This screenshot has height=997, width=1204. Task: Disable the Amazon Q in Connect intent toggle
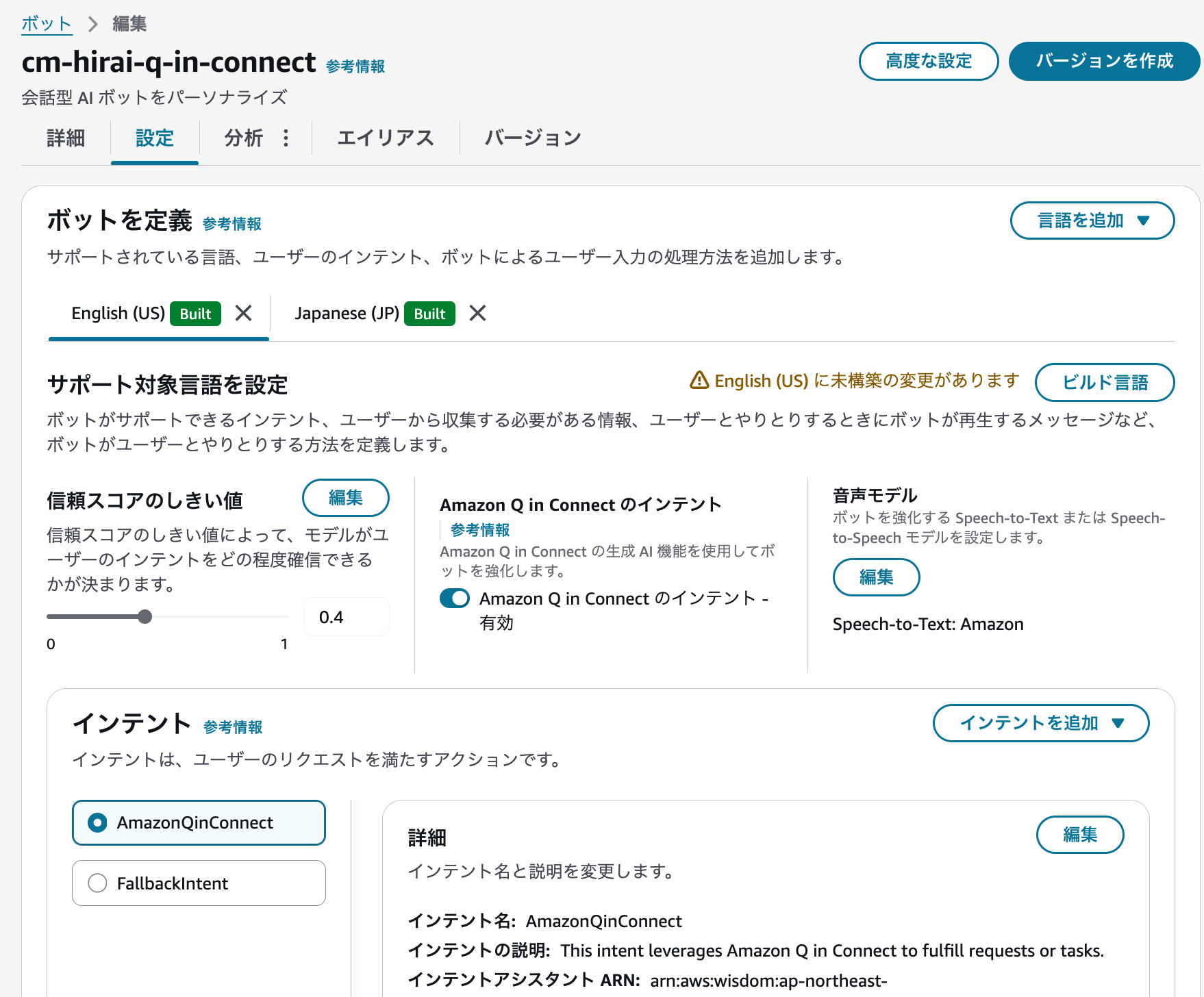(454, 598)
